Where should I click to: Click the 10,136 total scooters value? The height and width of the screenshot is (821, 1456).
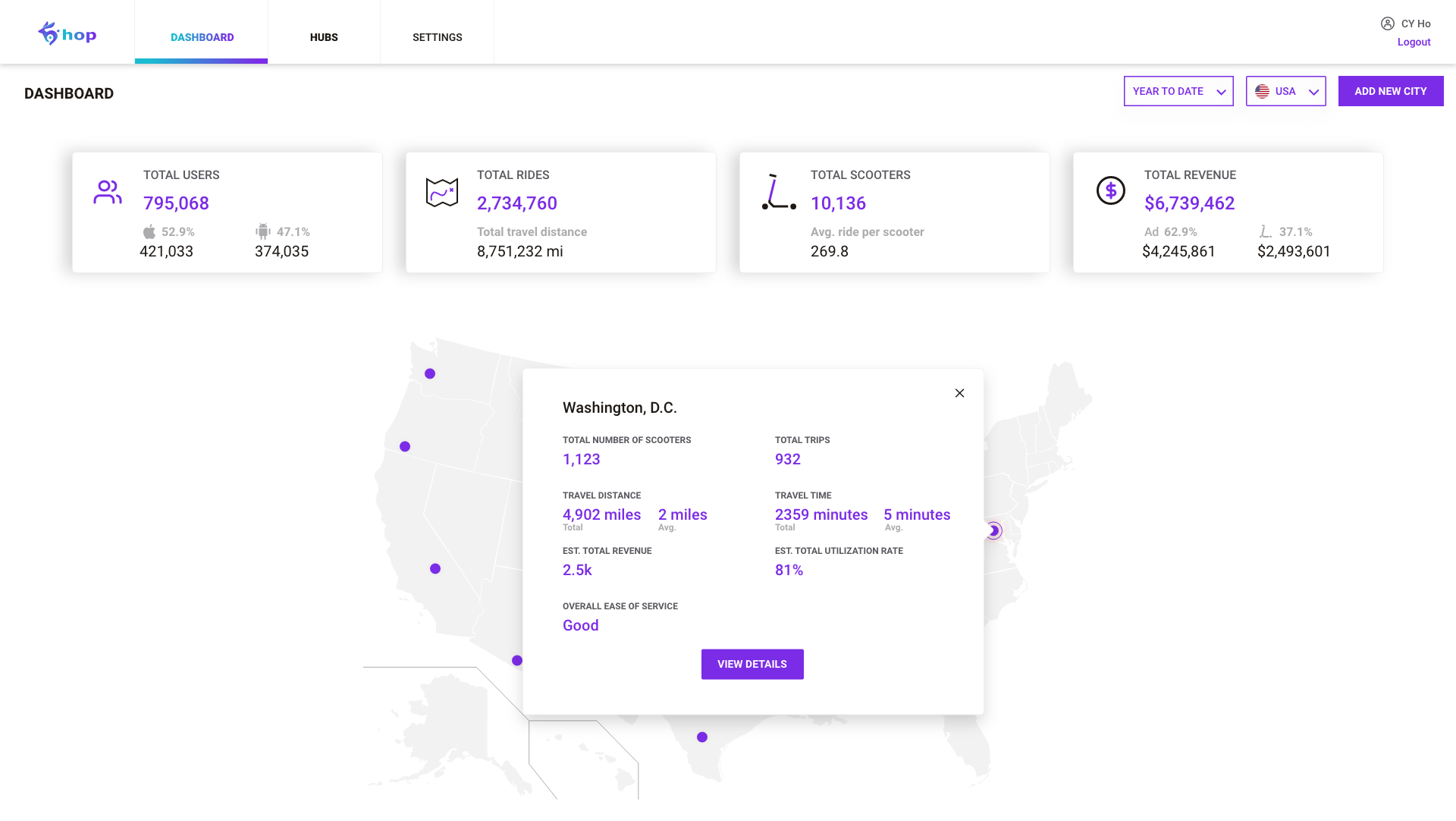[838, 203]
